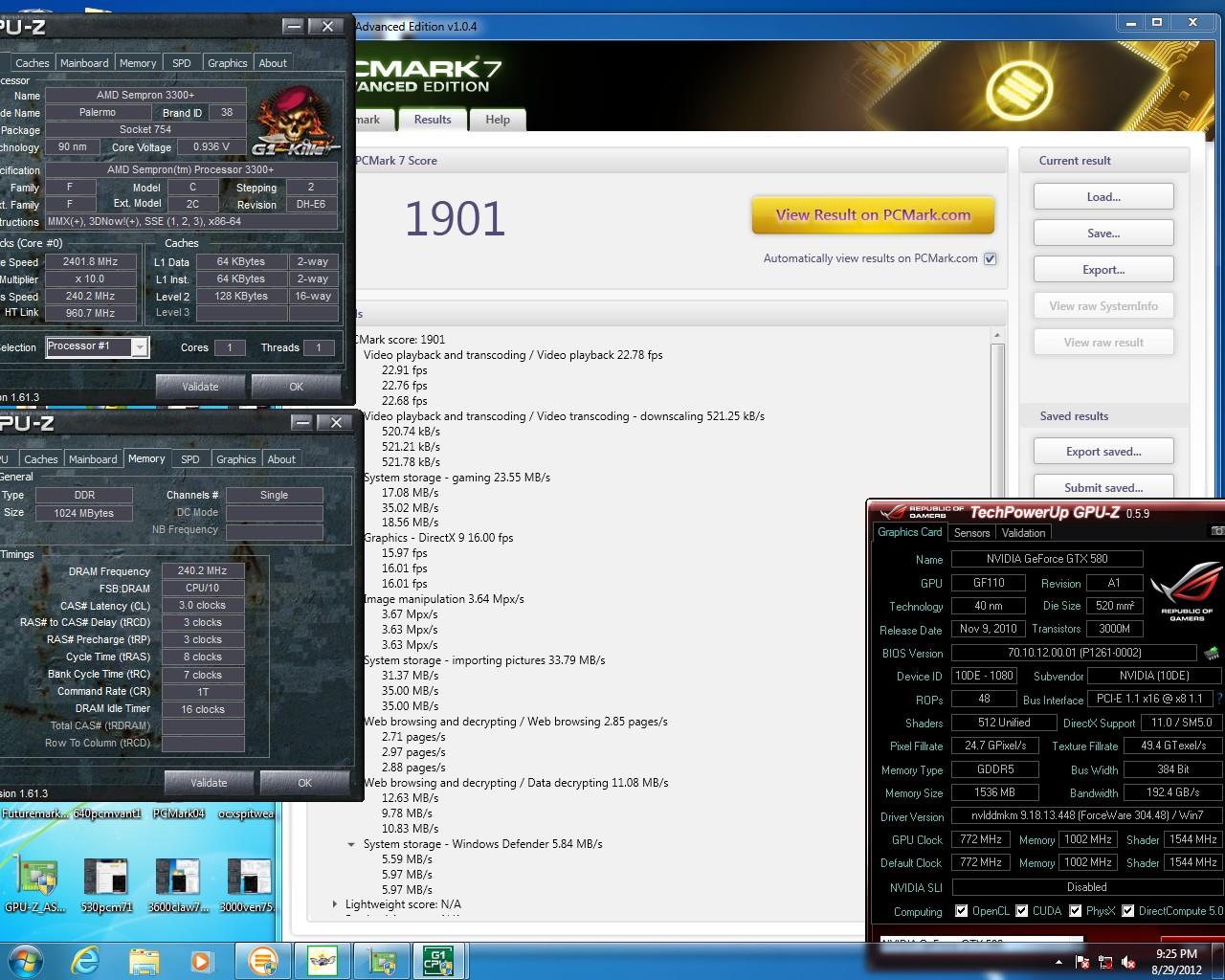Screen dimensions: 1225x980
Task: Click the scrollbar up arrow in results list
Action: (x=996, y=335)
